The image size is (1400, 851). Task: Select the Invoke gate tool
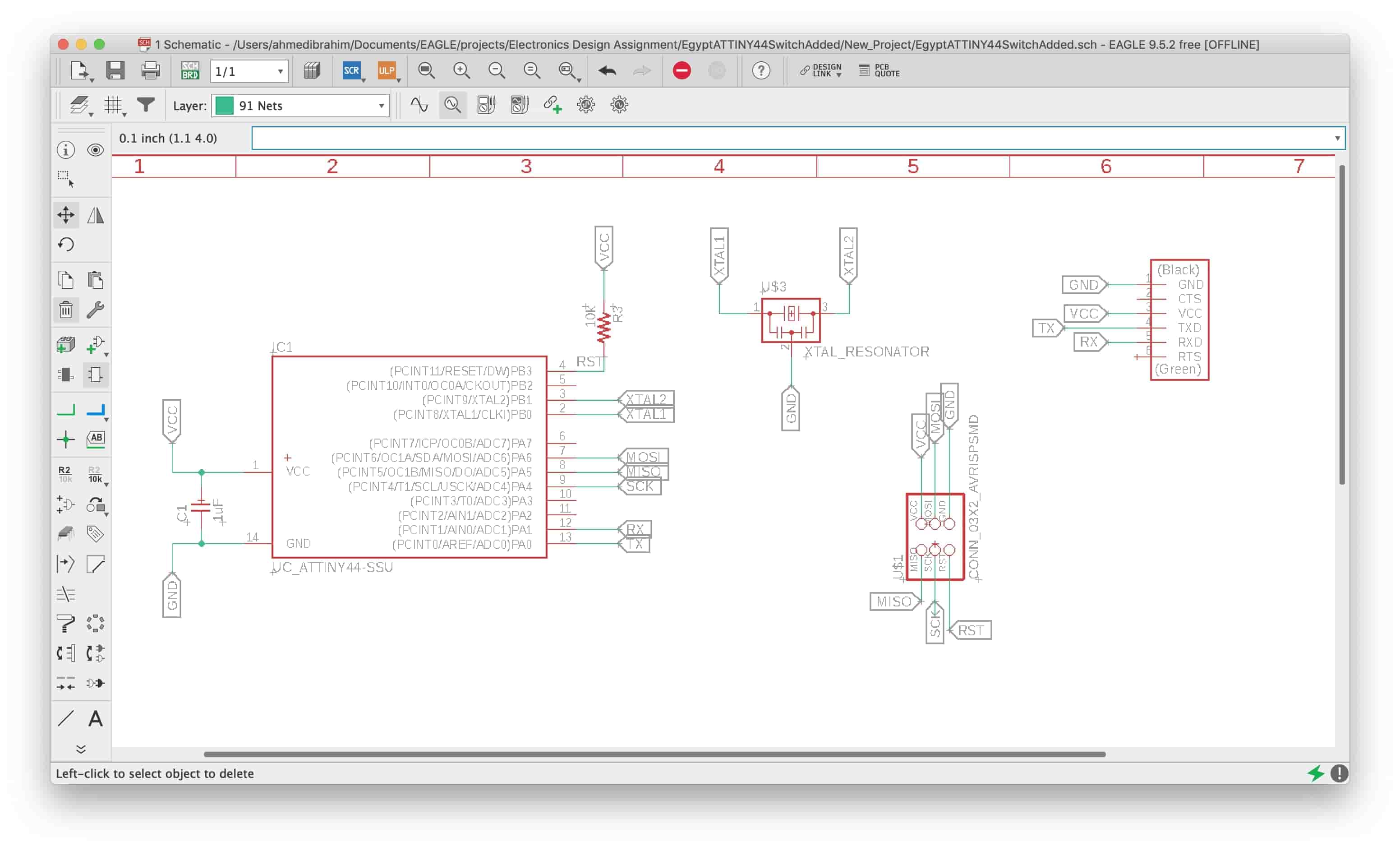pyautogui.click(x=66, y=504)
